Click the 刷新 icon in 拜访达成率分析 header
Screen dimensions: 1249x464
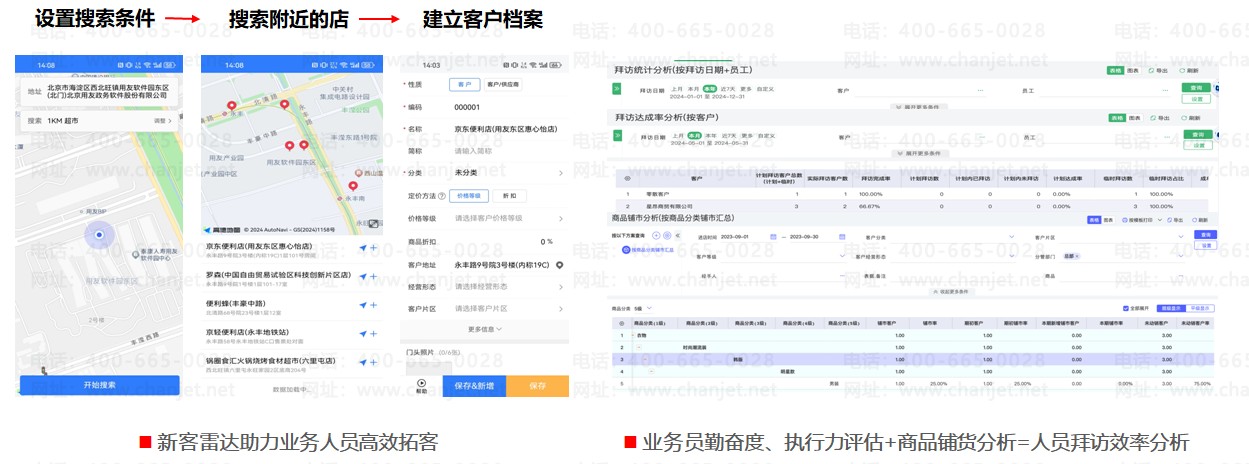[x=1193, y=118]
